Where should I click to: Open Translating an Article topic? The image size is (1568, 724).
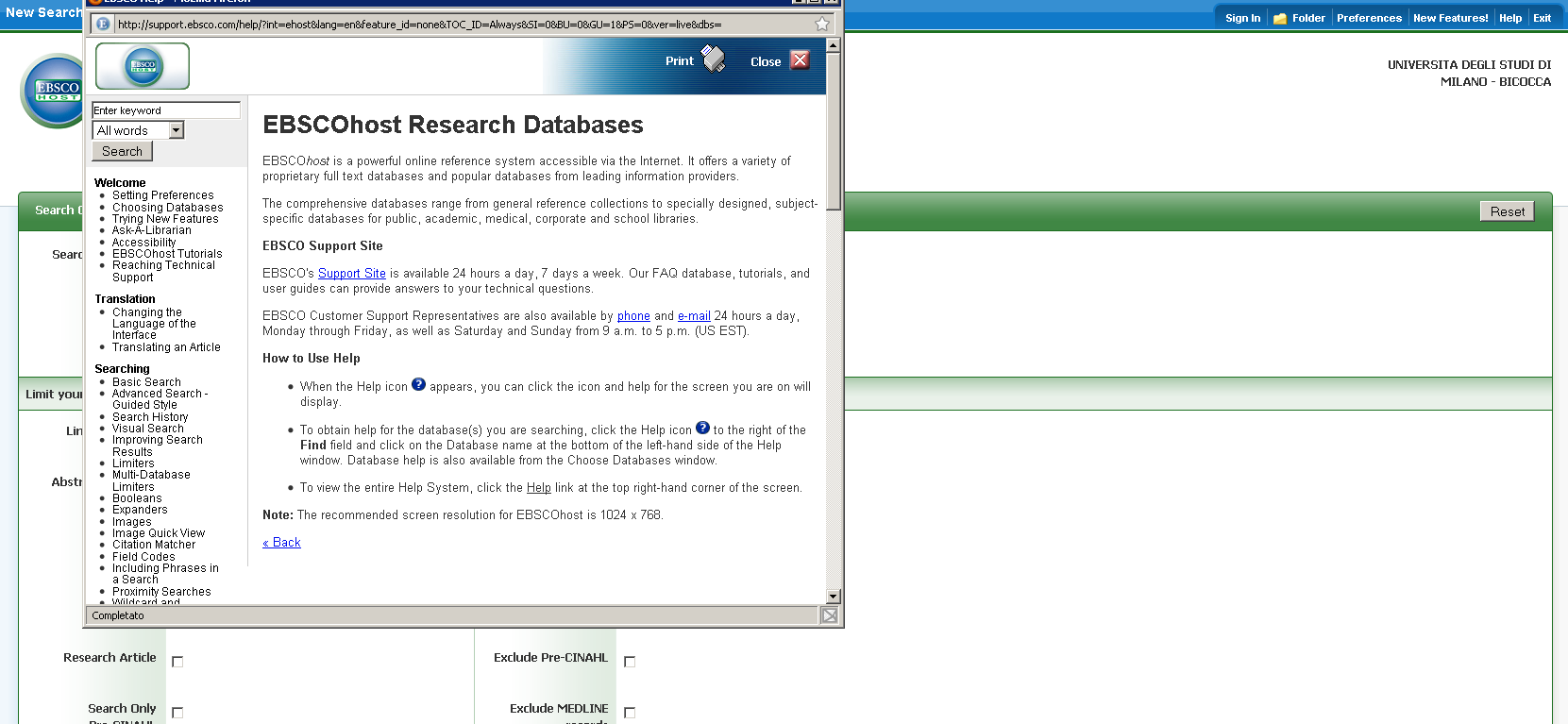[x=166, y=347]
